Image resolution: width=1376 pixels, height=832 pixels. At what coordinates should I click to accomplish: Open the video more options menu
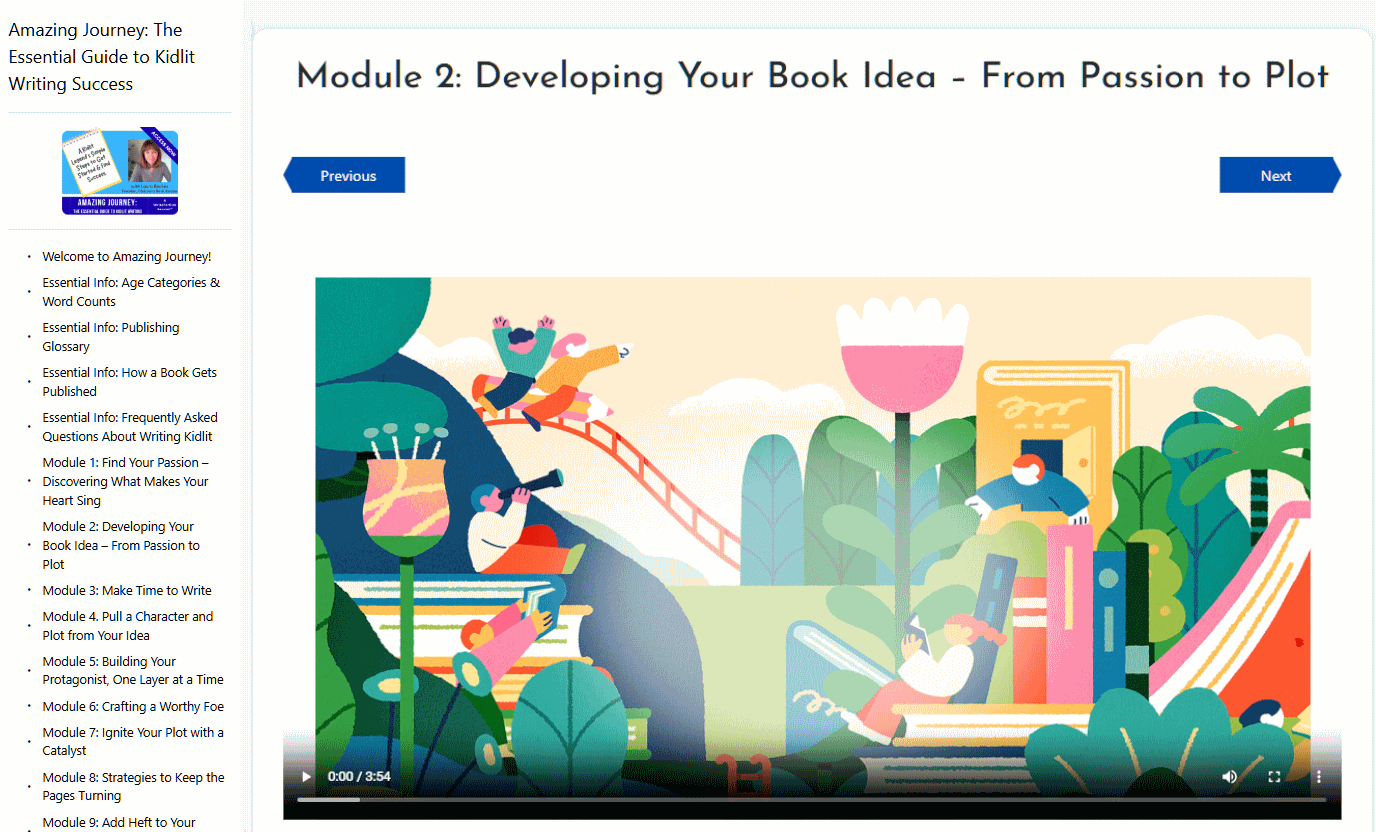pos(1319,776)
